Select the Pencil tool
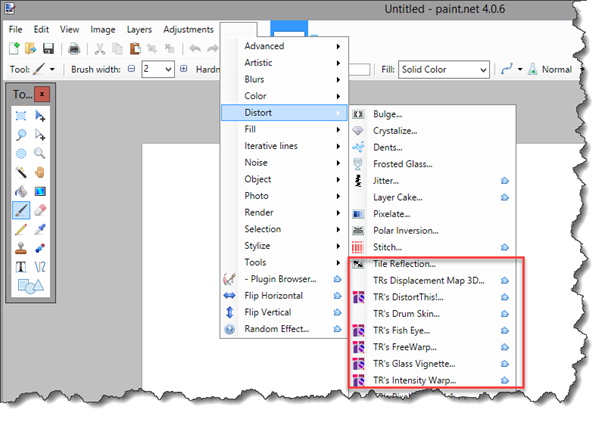605x422 pixels. tap(21, 229)
